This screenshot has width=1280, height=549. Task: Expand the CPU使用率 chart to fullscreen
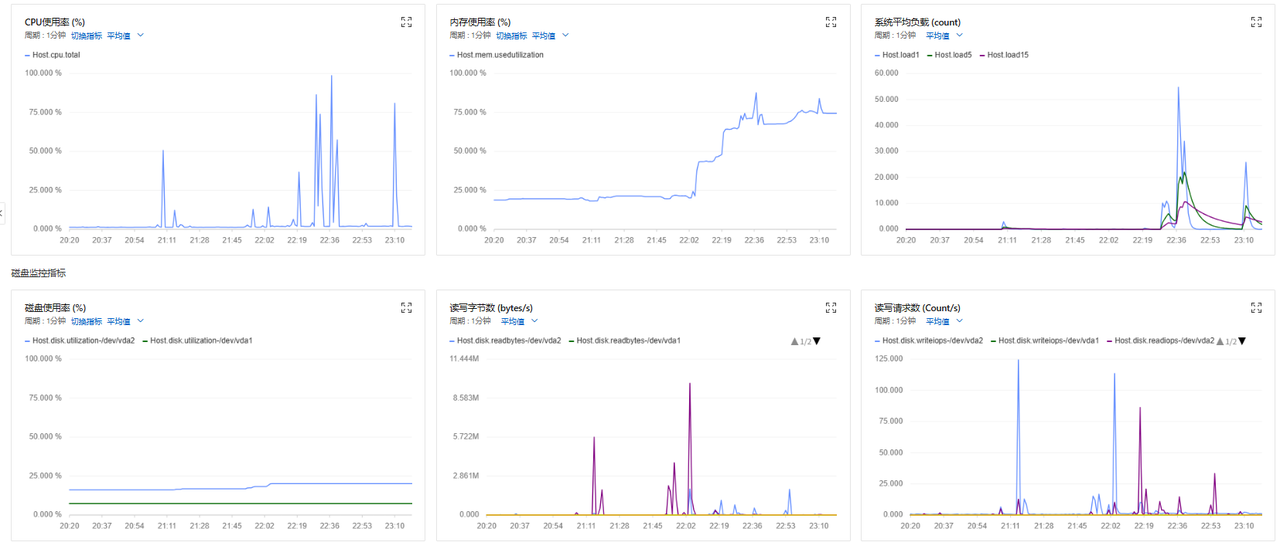[x=406, y=22]
